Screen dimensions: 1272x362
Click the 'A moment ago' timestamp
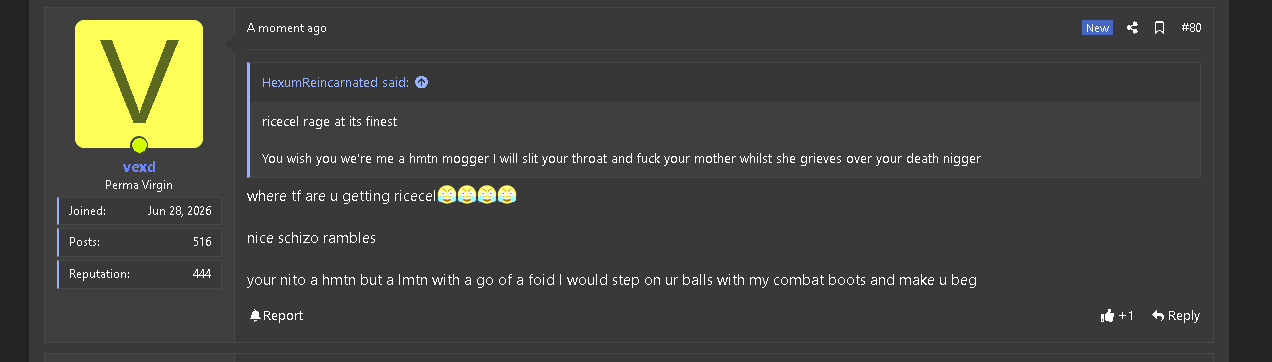pos(287,28)
